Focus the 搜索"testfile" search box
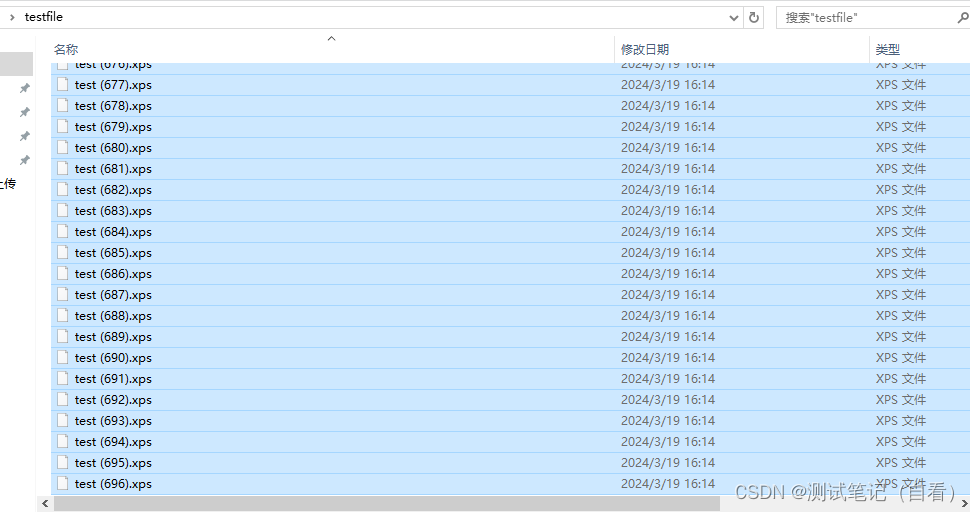Viewport: 970px width, 512px height. pyautogui.click(x=873, y=17)
